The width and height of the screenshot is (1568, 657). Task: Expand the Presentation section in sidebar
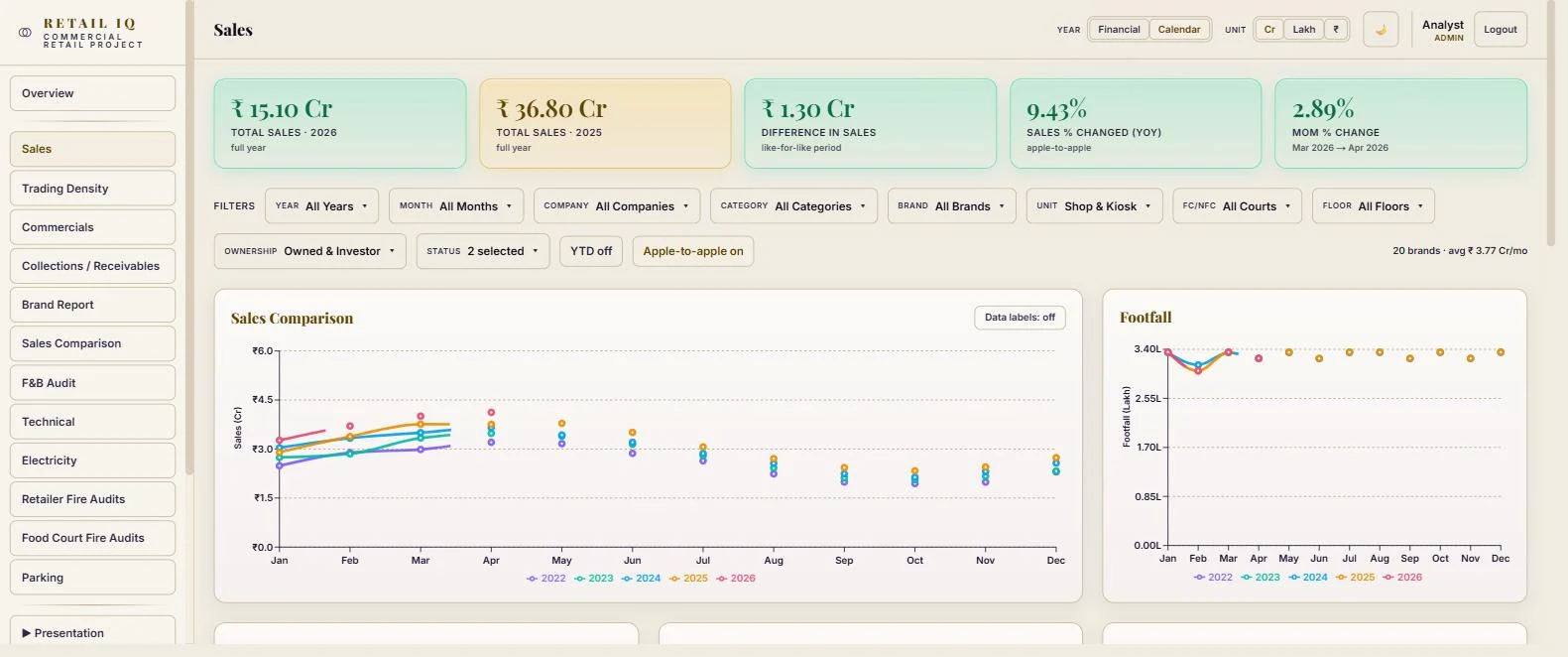click(x=92, y=632)
